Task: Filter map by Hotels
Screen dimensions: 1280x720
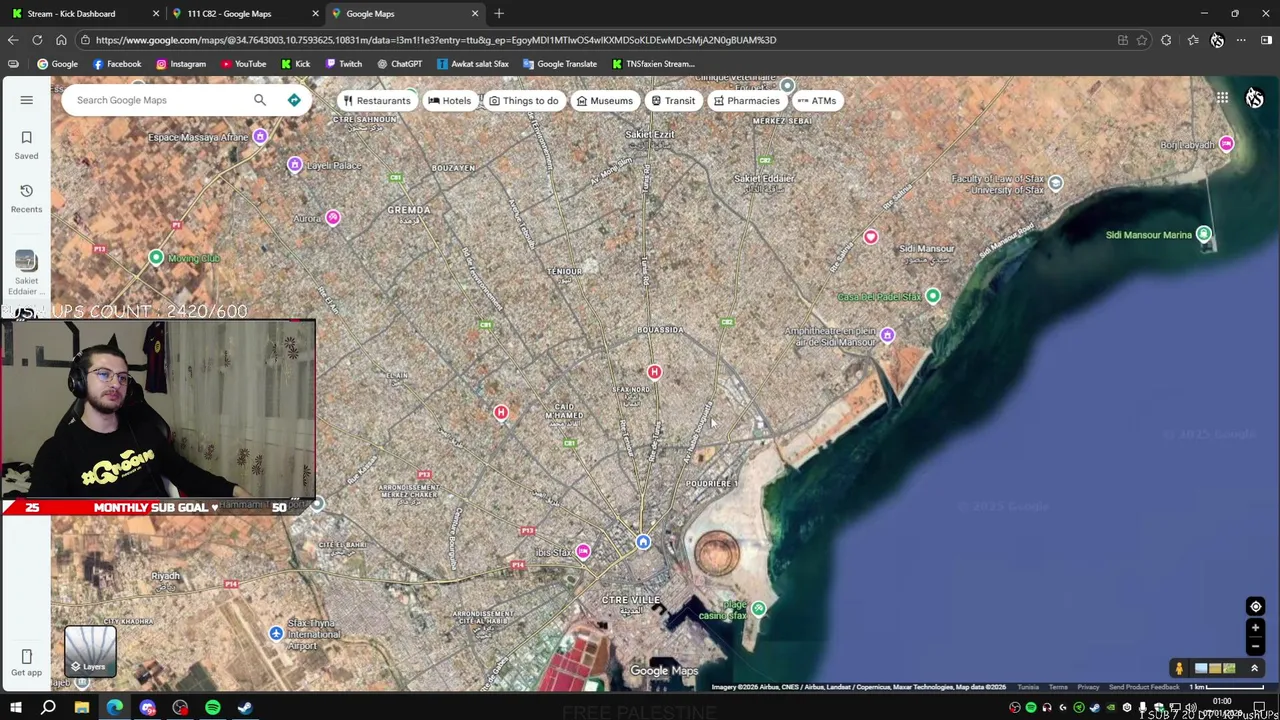Action: (x=449, y=101)
